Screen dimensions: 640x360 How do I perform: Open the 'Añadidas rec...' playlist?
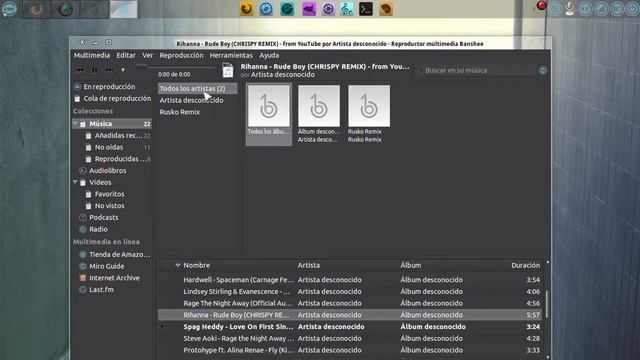pyautogui.click(x=118, y=136)
